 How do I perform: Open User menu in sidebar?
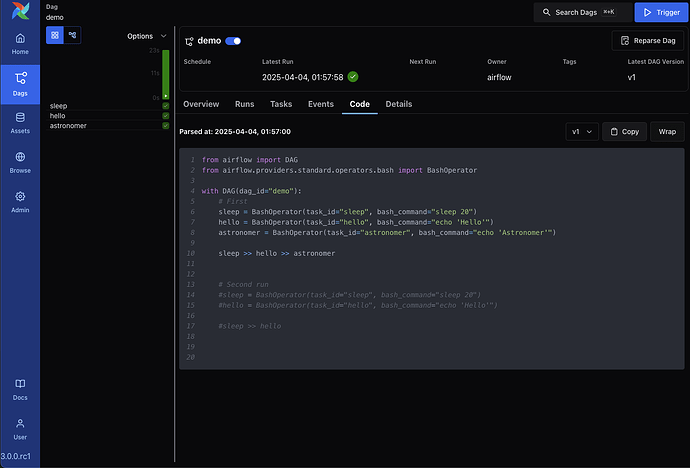(20, 429)
